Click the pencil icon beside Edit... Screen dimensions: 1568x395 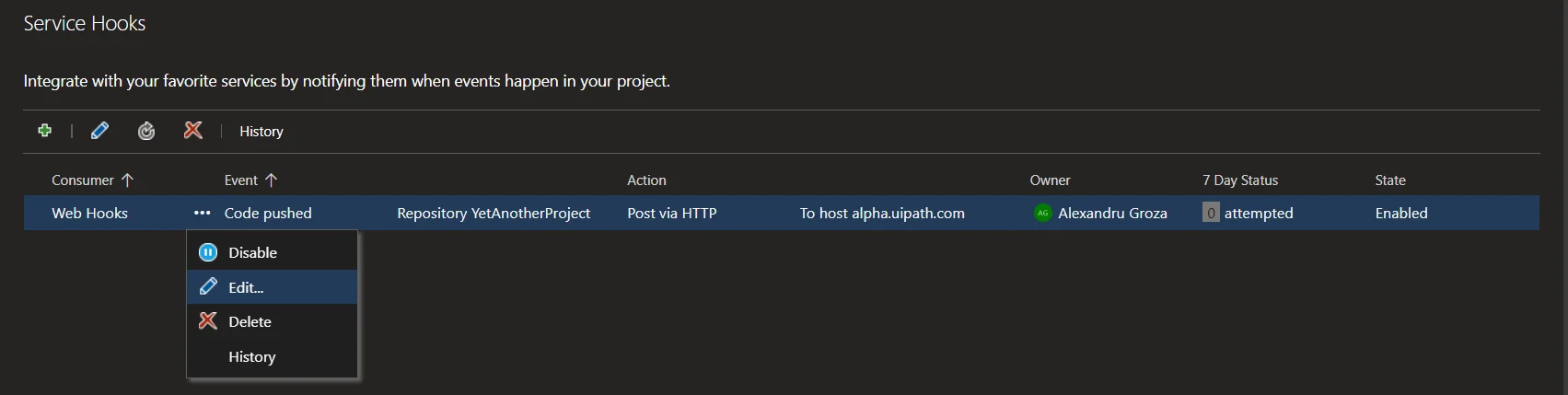(x=208, y=286)
